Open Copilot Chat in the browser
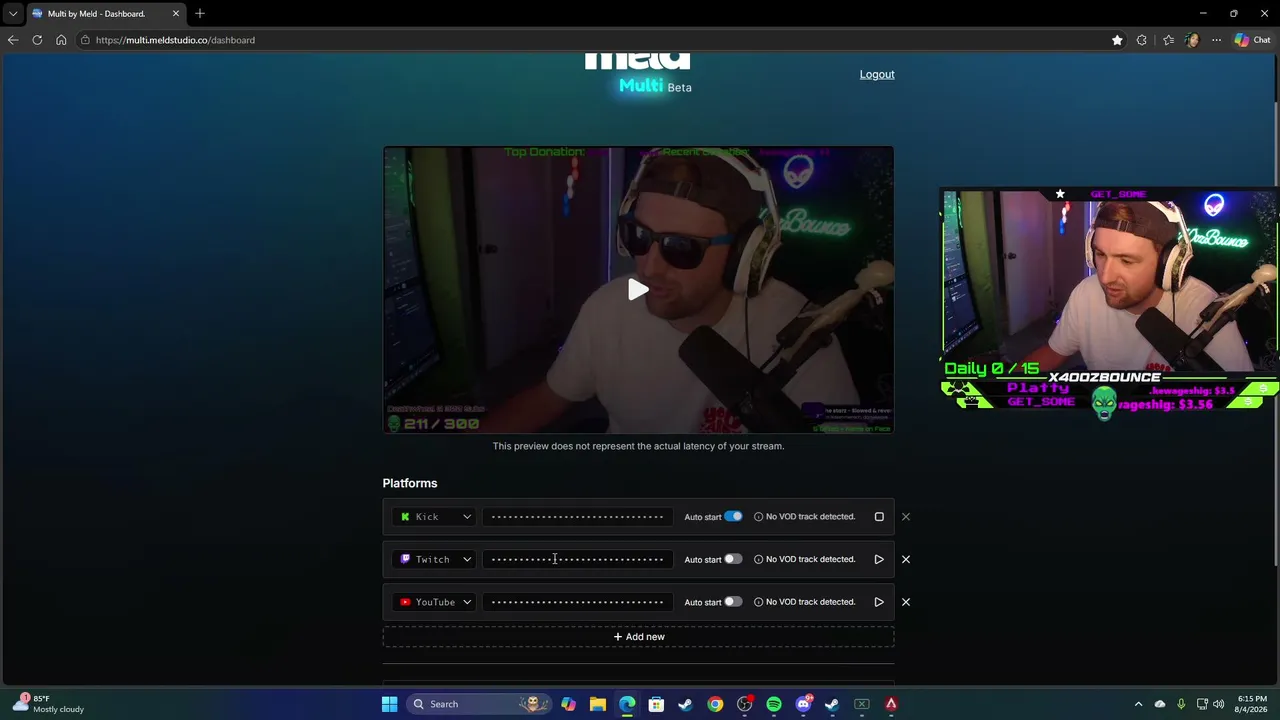 coord(1252,40)
